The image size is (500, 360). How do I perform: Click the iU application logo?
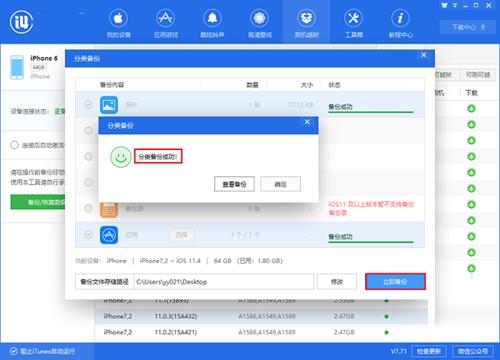coord(22,22)
